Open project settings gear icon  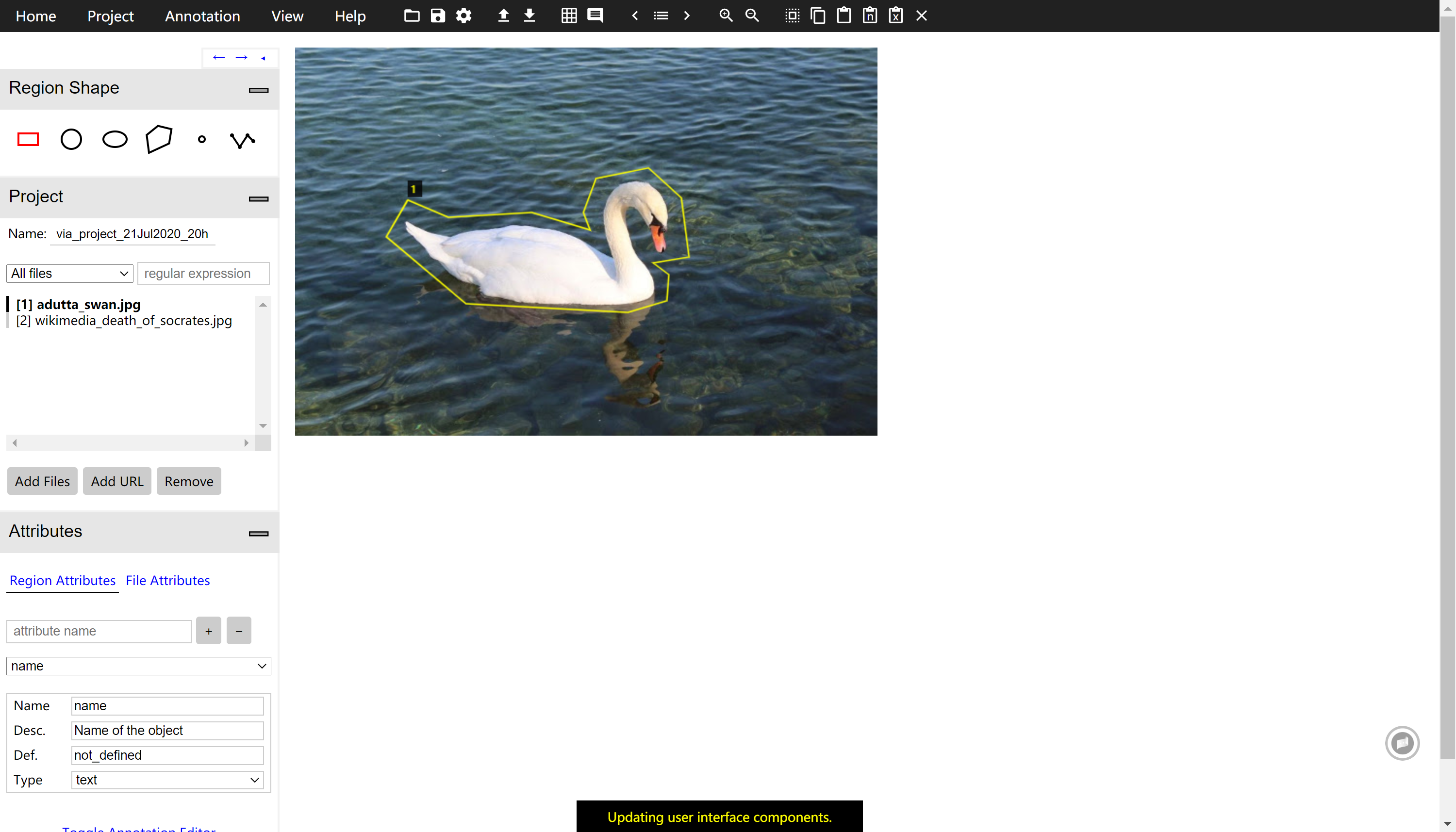[x=463, y=16]
